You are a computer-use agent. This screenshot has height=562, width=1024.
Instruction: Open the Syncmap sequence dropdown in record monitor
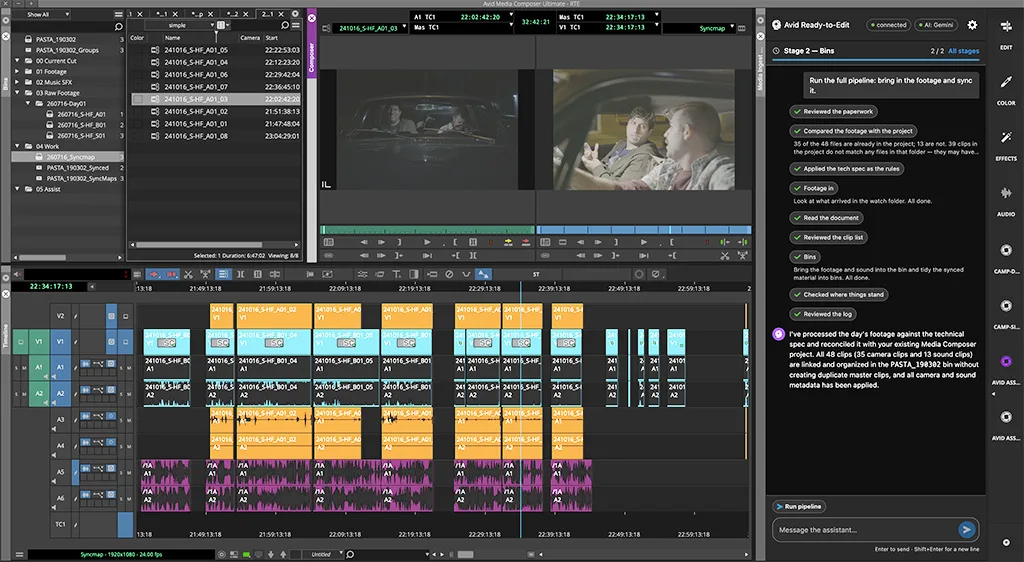(x=699, y=28)
